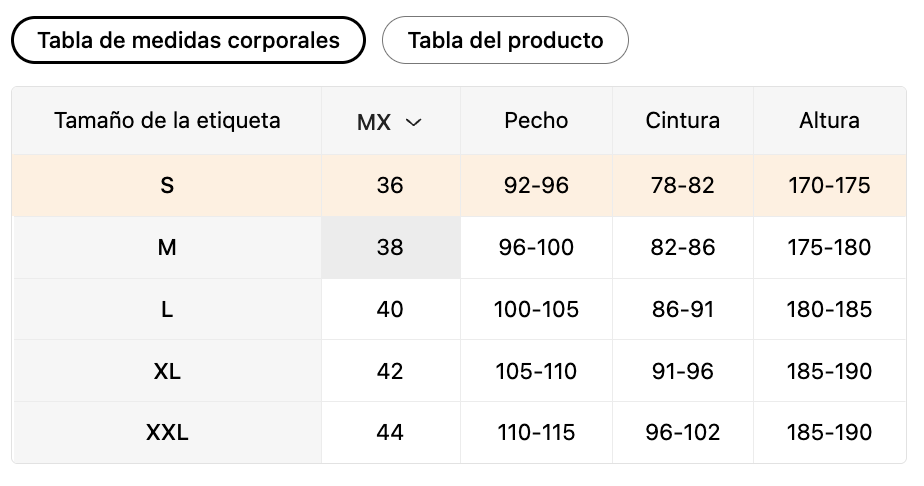Select the XXL size label cell

coord(167,432)
